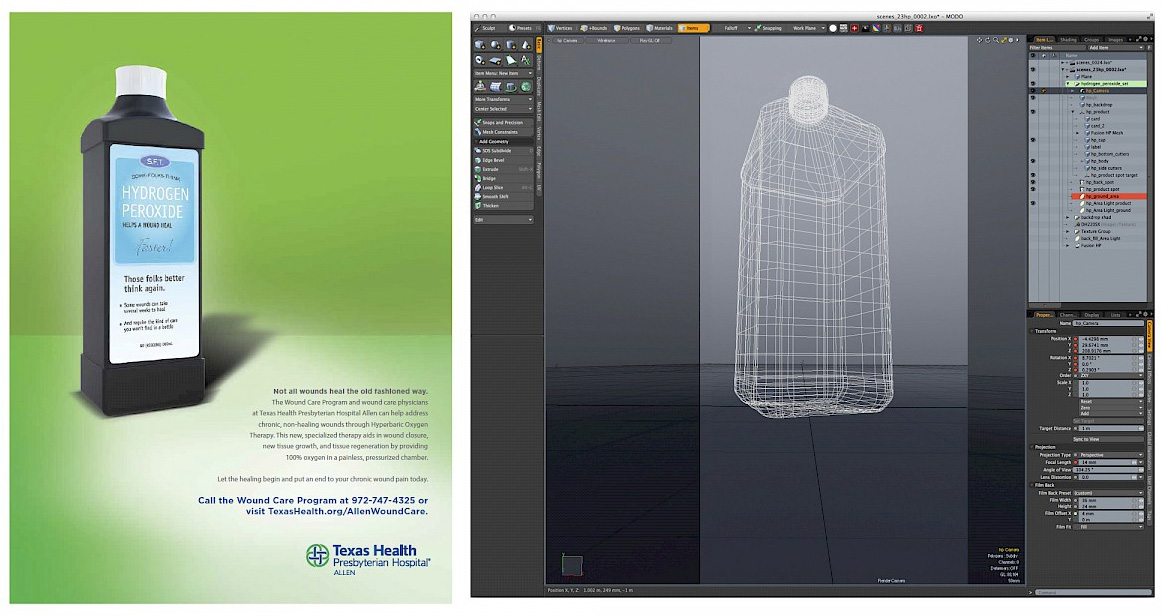Viewport: 1162px width, 616px height.
Task: Select the Text tool icon in primitives
Action: click(x=525, y=60)
